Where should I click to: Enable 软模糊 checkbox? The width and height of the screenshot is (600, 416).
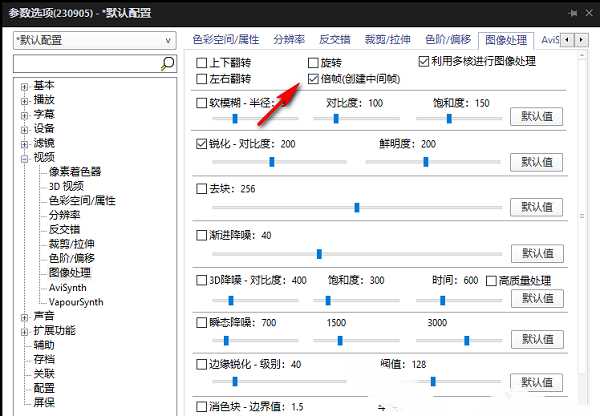tap(201, 103)
